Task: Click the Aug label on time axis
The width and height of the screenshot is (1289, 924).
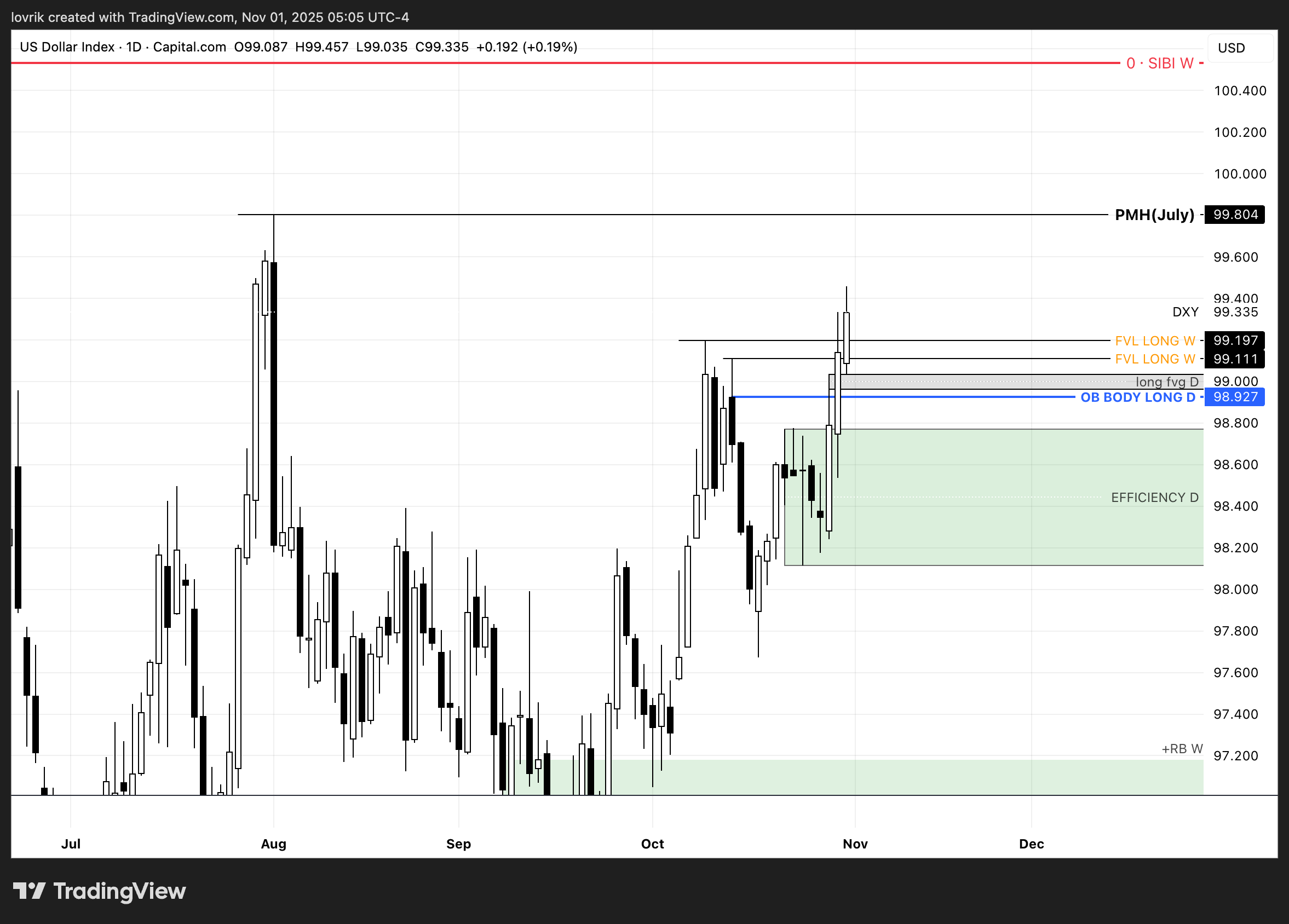Action: tap(273, 844)
